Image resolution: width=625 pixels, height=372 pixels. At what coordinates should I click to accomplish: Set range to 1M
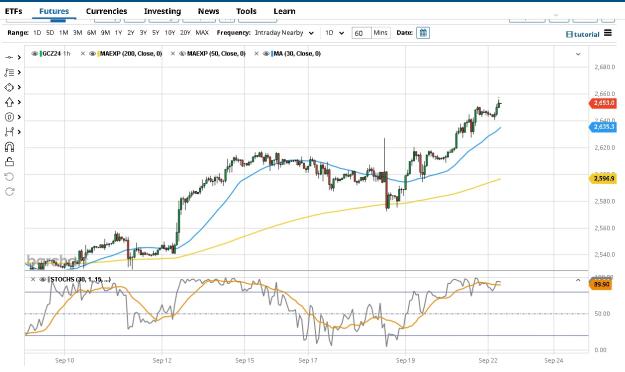[x=63, y=33]
